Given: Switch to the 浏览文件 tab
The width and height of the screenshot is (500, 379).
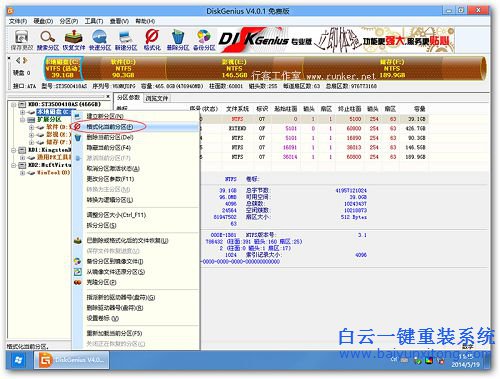Looking at the screenshot, I should pos(157,98).
